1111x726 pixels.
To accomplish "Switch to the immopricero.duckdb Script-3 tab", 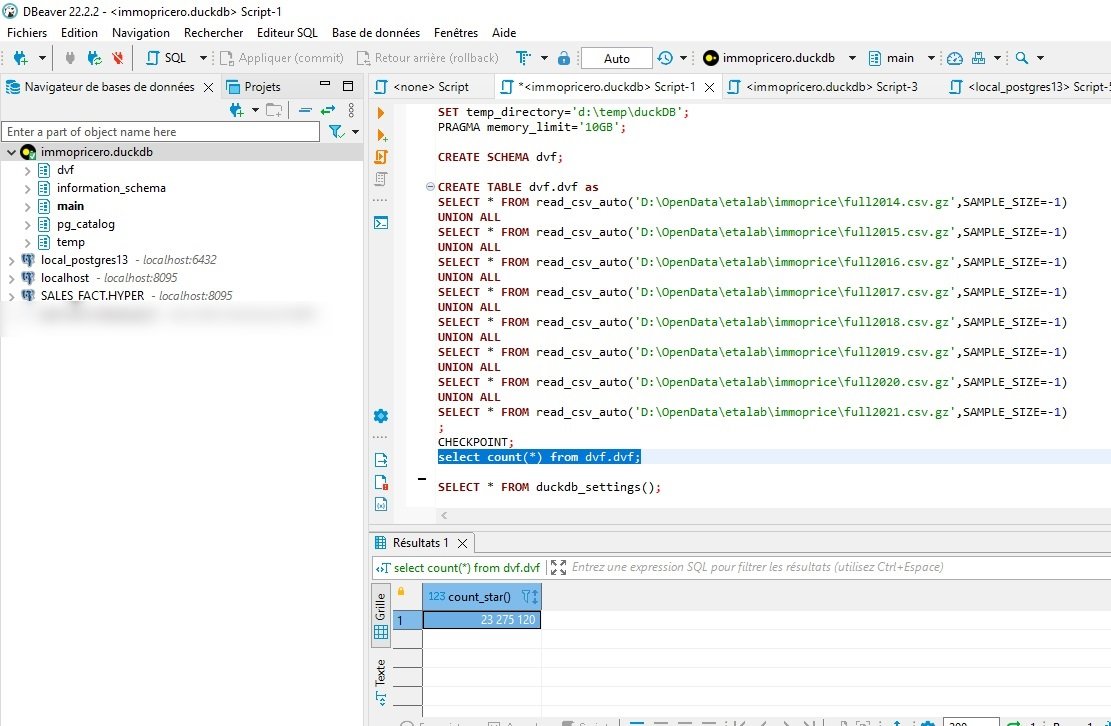I will 823,87.
